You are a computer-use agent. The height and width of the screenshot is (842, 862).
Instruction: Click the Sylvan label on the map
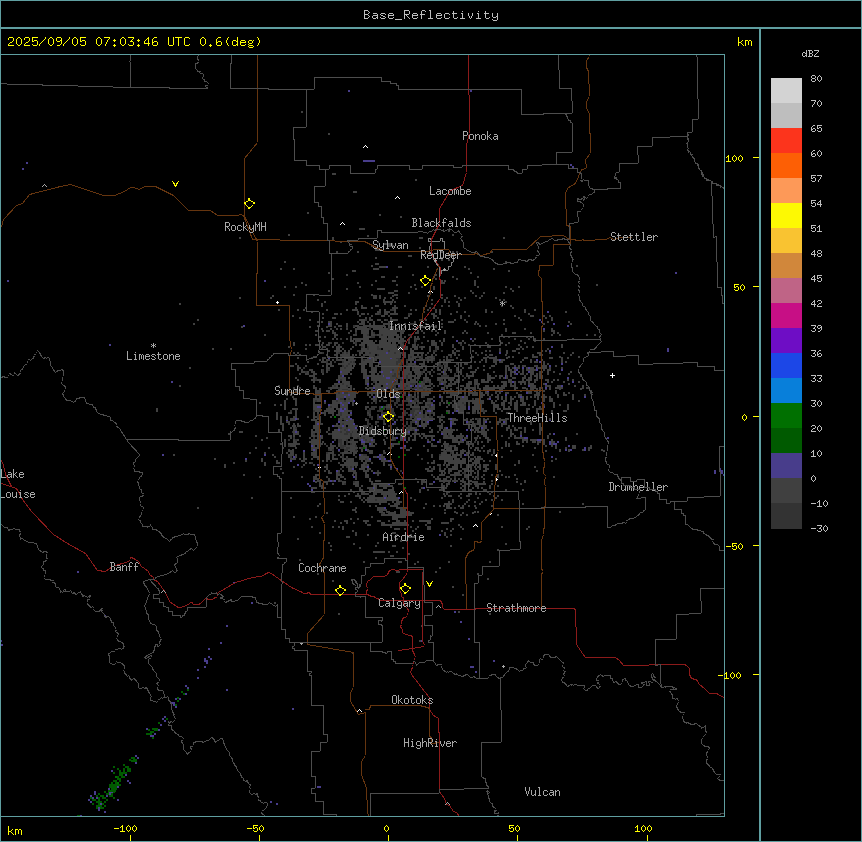pyautogui.click(x=390, y=246)
